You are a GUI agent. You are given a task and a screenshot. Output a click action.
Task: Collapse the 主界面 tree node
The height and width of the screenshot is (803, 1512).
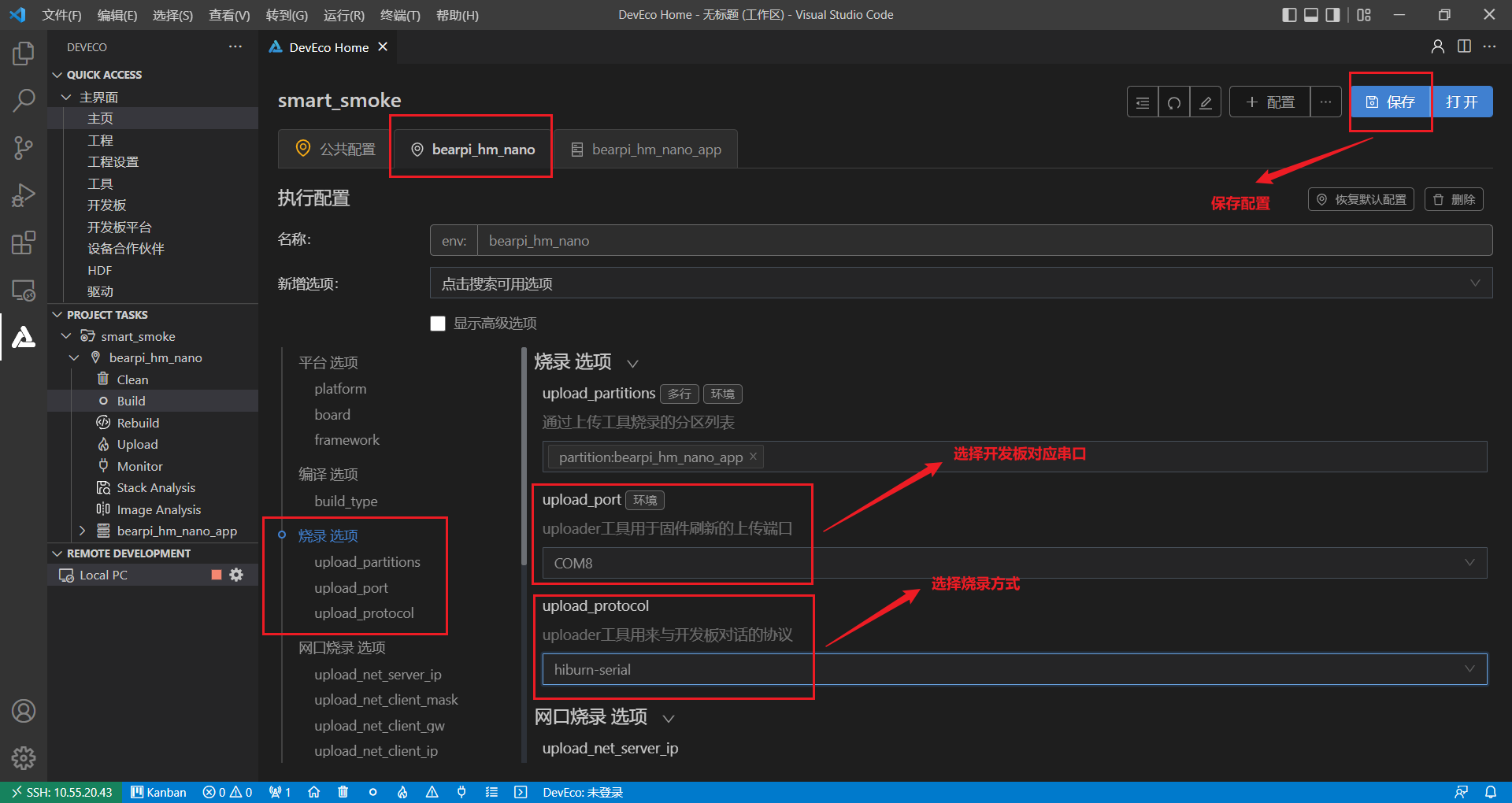(x=66, y=97)
